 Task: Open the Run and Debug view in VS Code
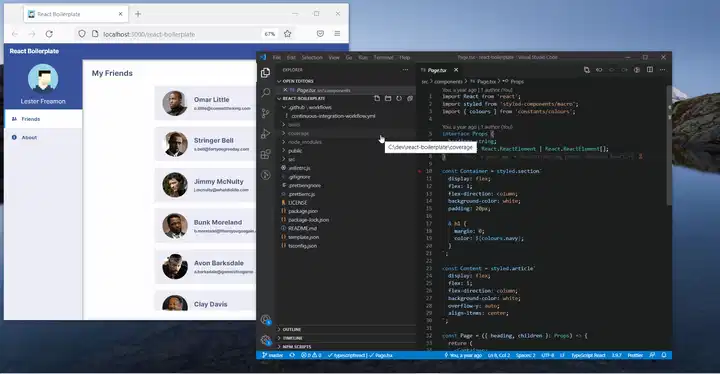coord(265,134)
